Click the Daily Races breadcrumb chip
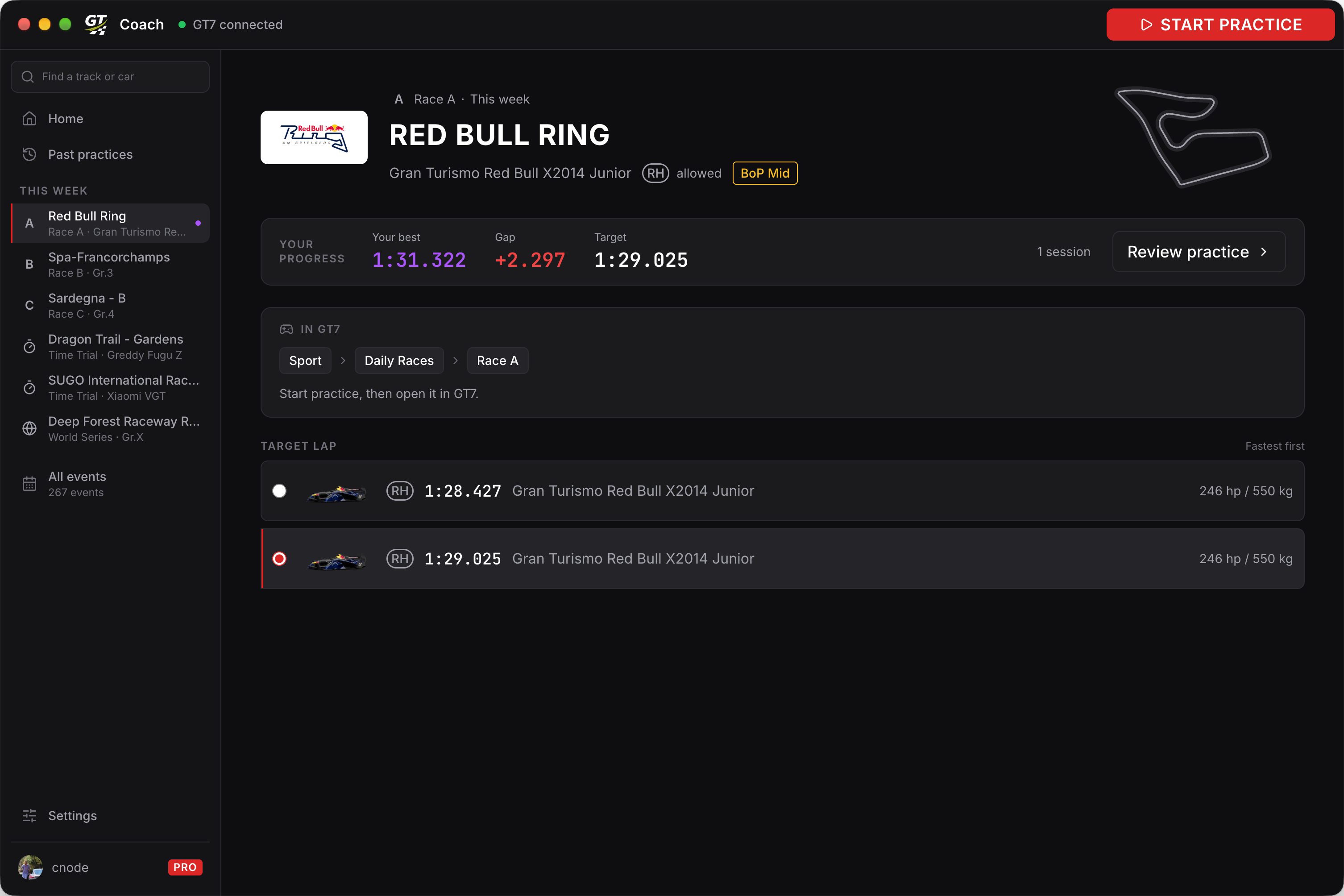The width and height of the screenshot is (1344, 896). (399, 361)
